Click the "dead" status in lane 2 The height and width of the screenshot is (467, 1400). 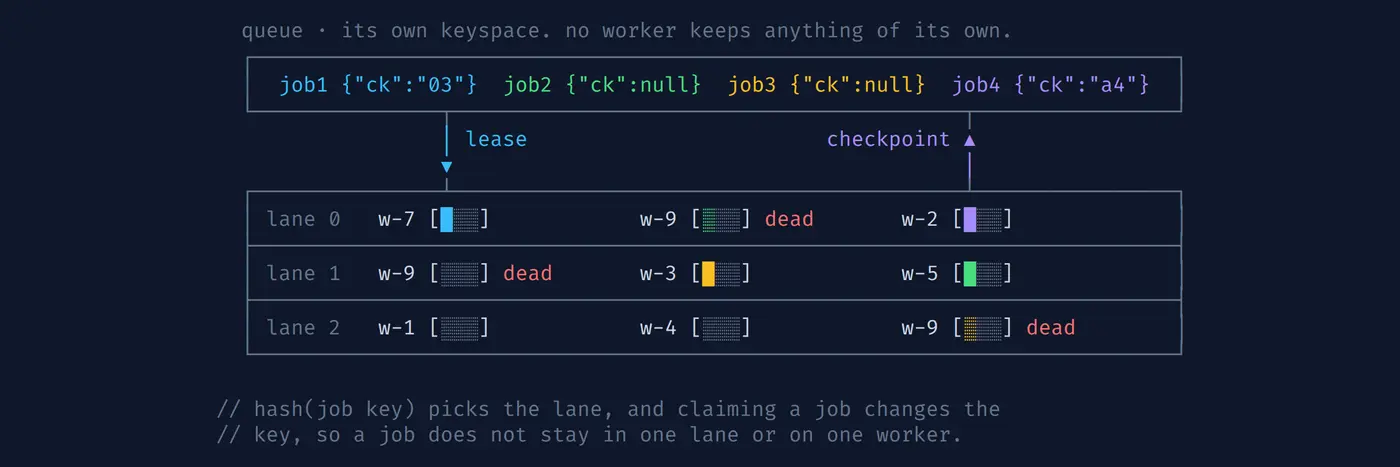[1051, 327]
